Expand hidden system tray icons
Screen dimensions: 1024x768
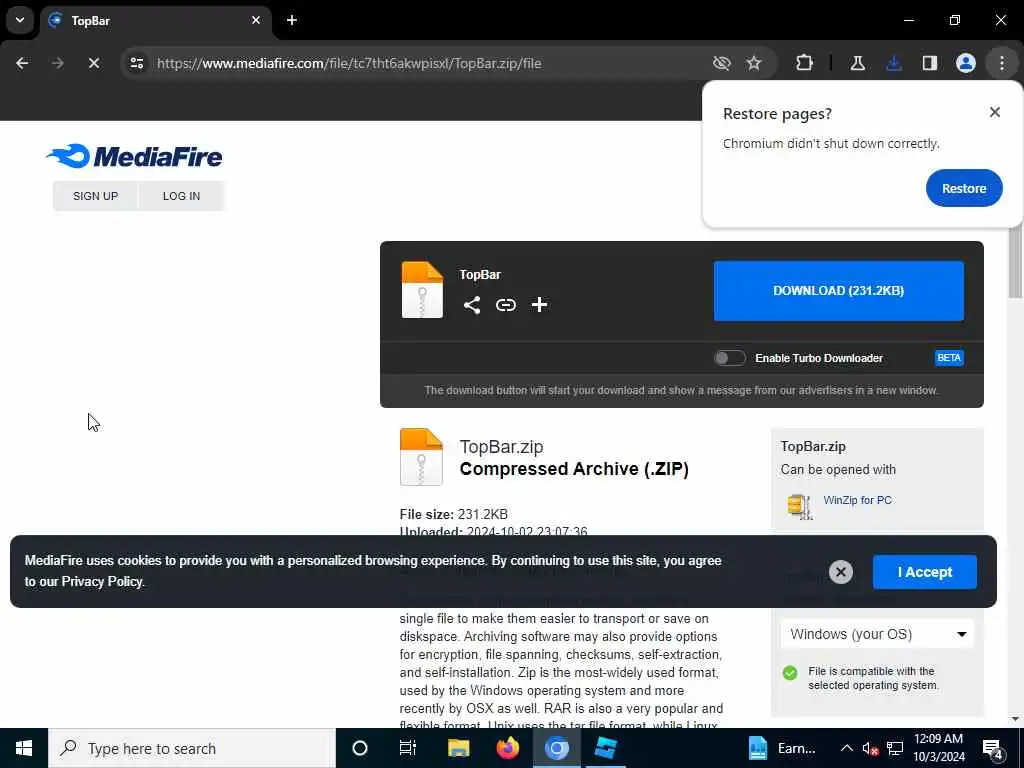(846, 748)
